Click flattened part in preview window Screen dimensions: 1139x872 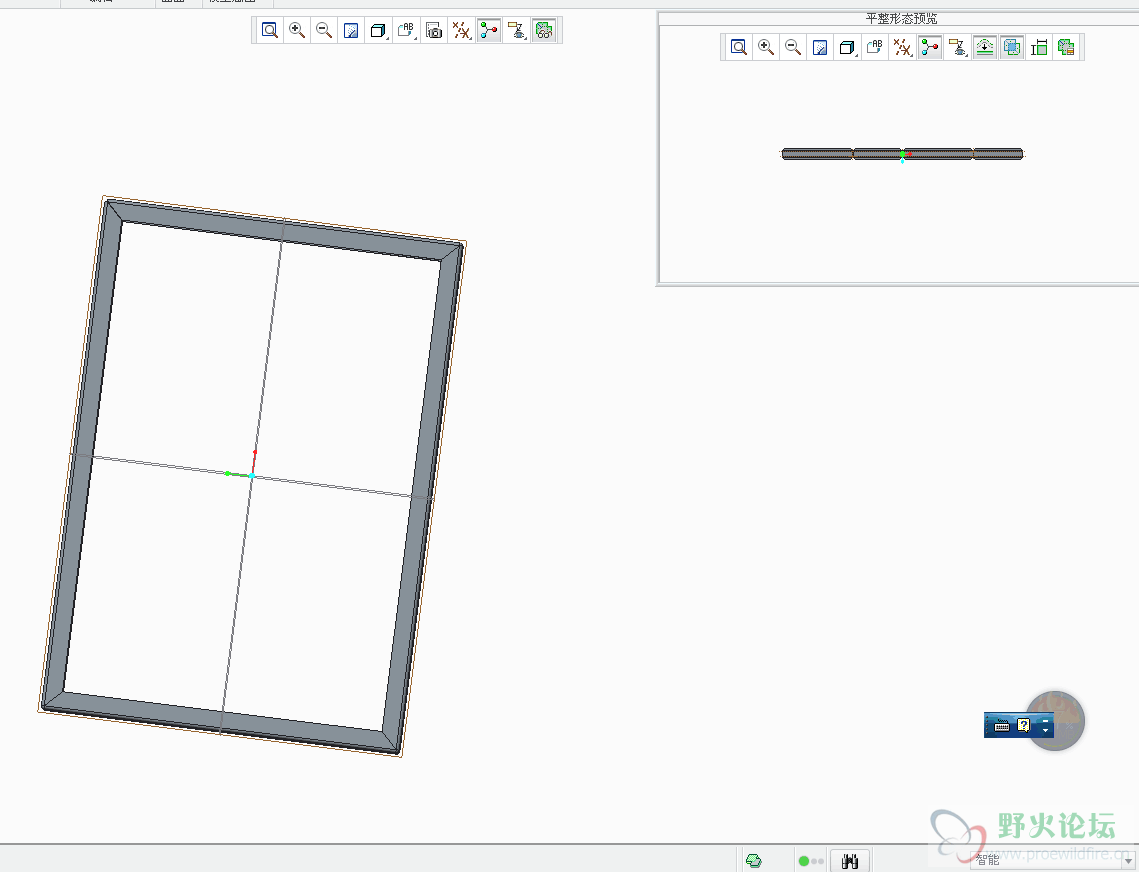pyautogui.click(x=902, y=154)
